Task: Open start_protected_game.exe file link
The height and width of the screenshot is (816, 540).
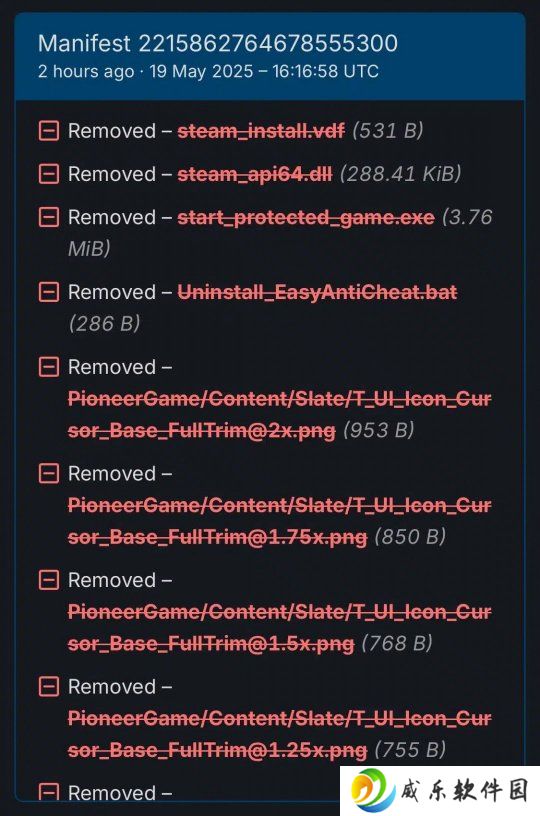Action: tap(306, 218)
